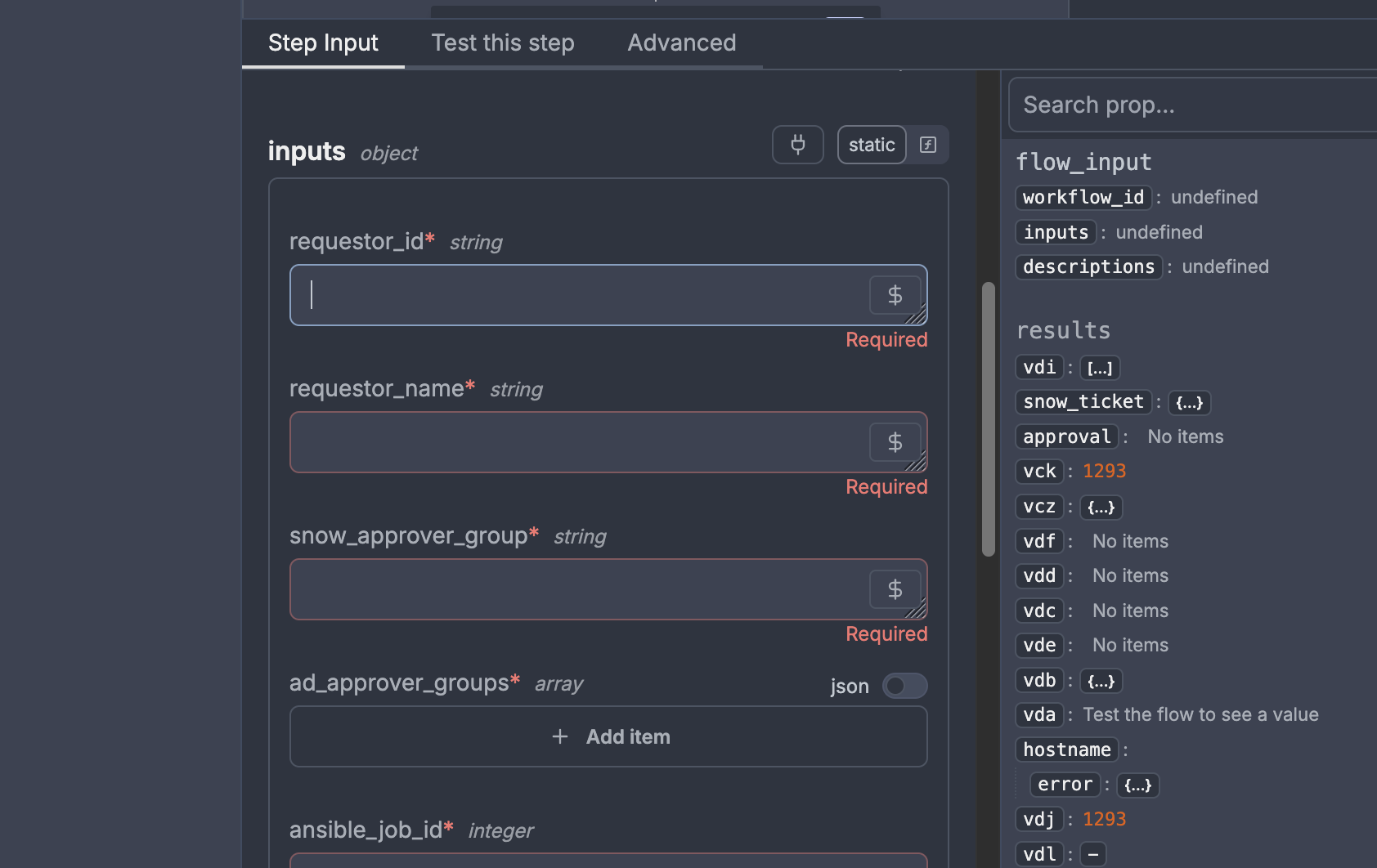Click the step input vertical scrollbar
This screenshot has width=1377, height=868.
(989, 418)
